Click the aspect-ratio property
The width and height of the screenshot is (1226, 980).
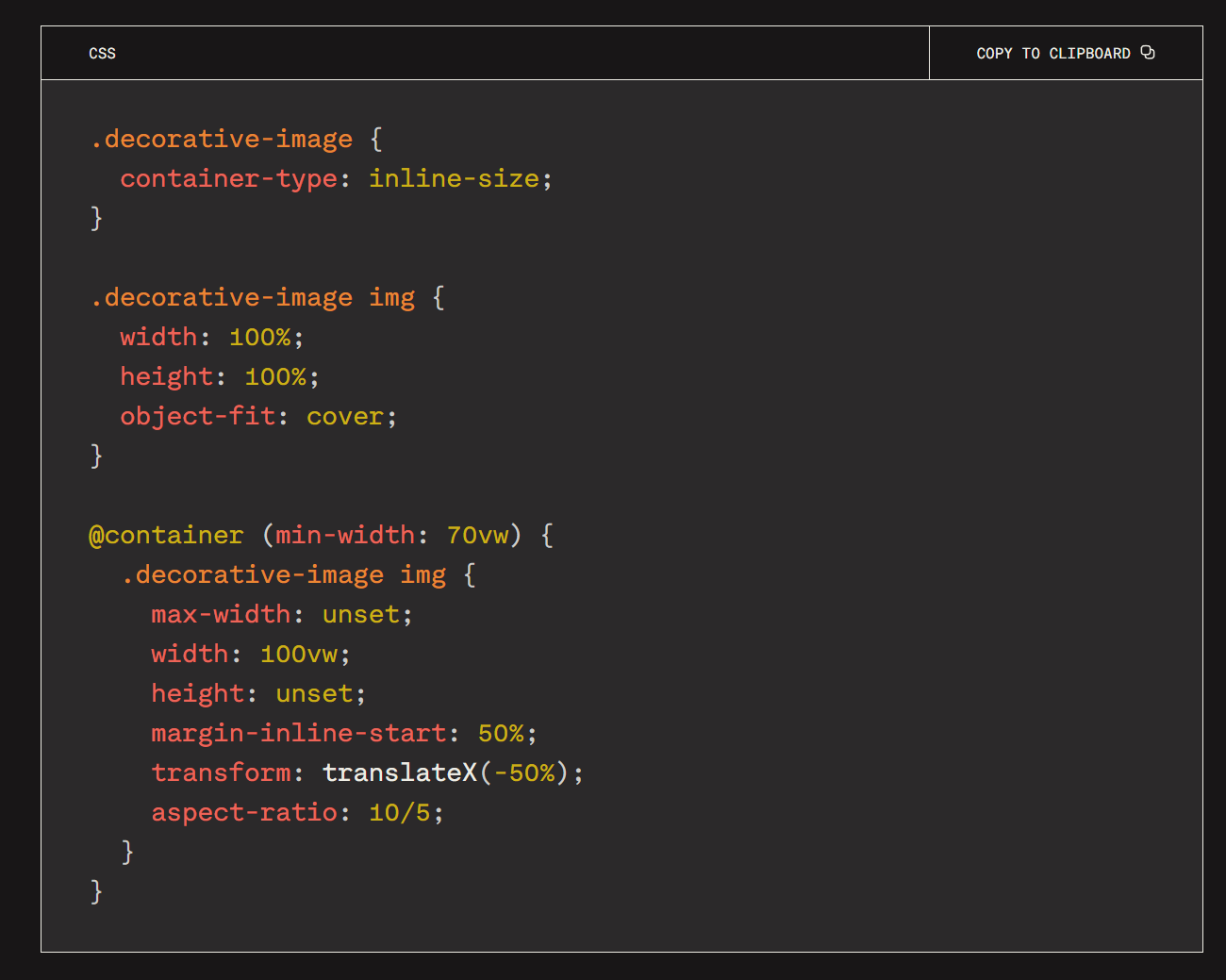click(x=244, y=812)
